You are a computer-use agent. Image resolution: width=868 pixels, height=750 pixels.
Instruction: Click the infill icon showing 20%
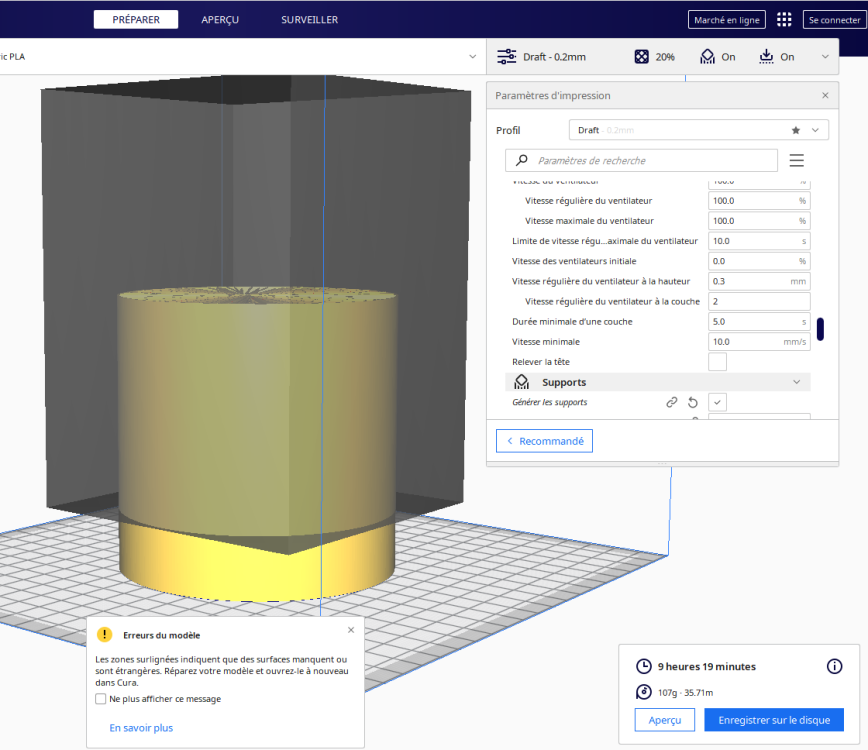click(641, 57)
